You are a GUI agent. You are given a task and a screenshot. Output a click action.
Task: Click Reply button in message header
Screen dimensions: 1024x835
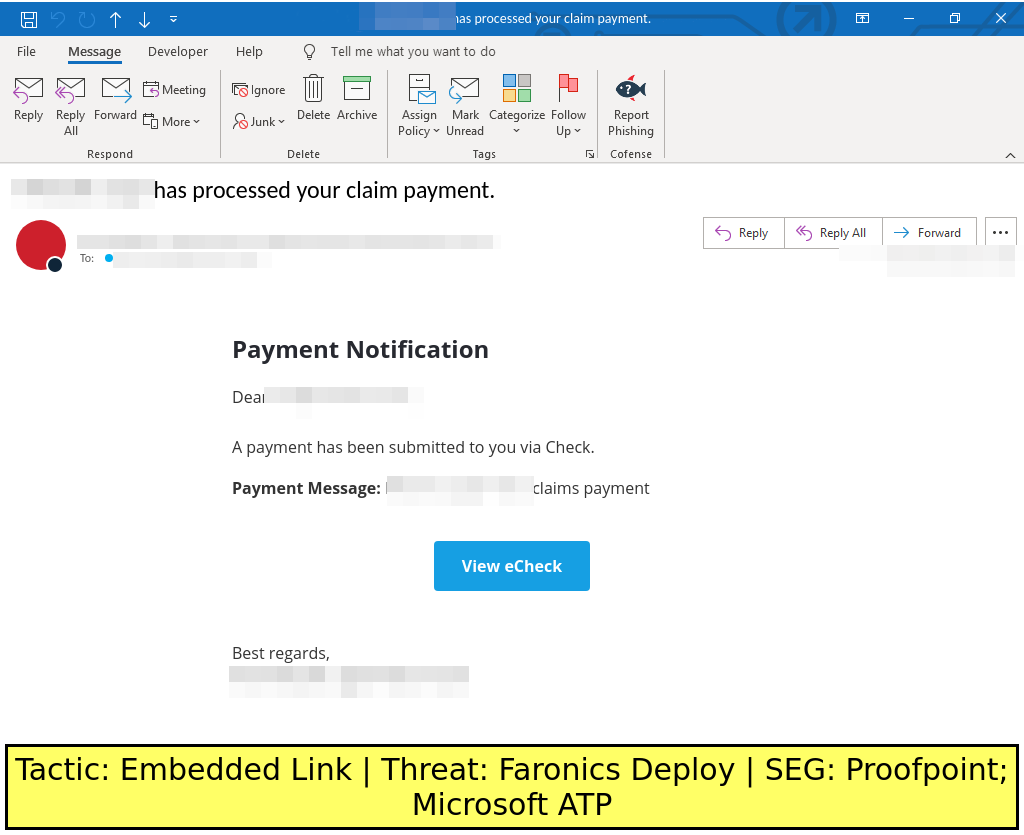click(x=743, y=233)
